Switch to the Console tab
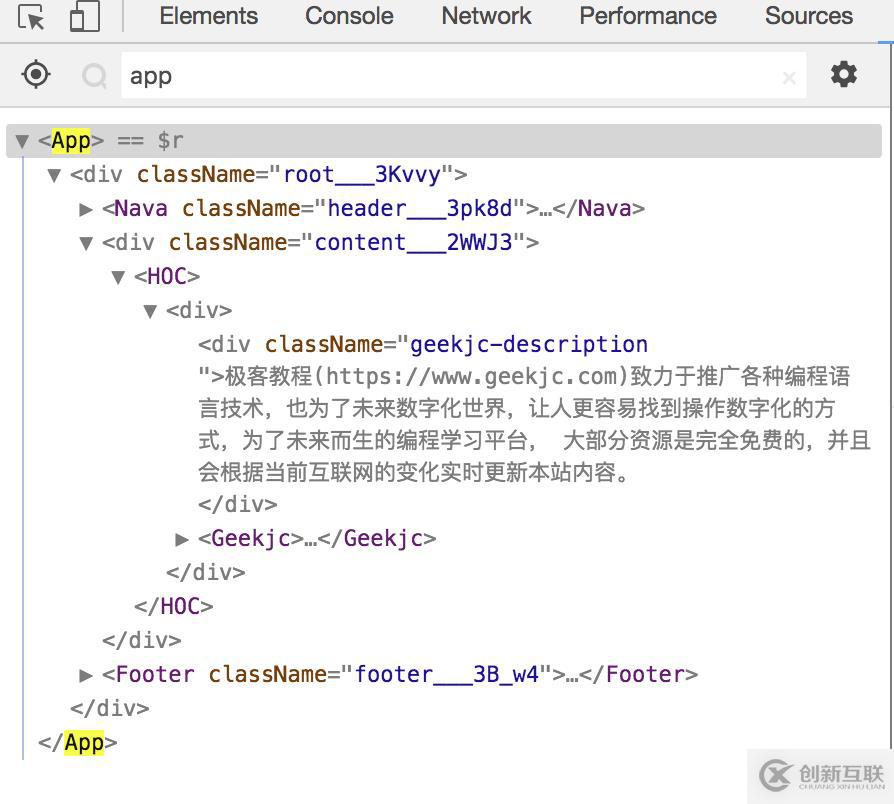Image resolution: width=894 pixels, height=804 pixels. pos(348,16)
